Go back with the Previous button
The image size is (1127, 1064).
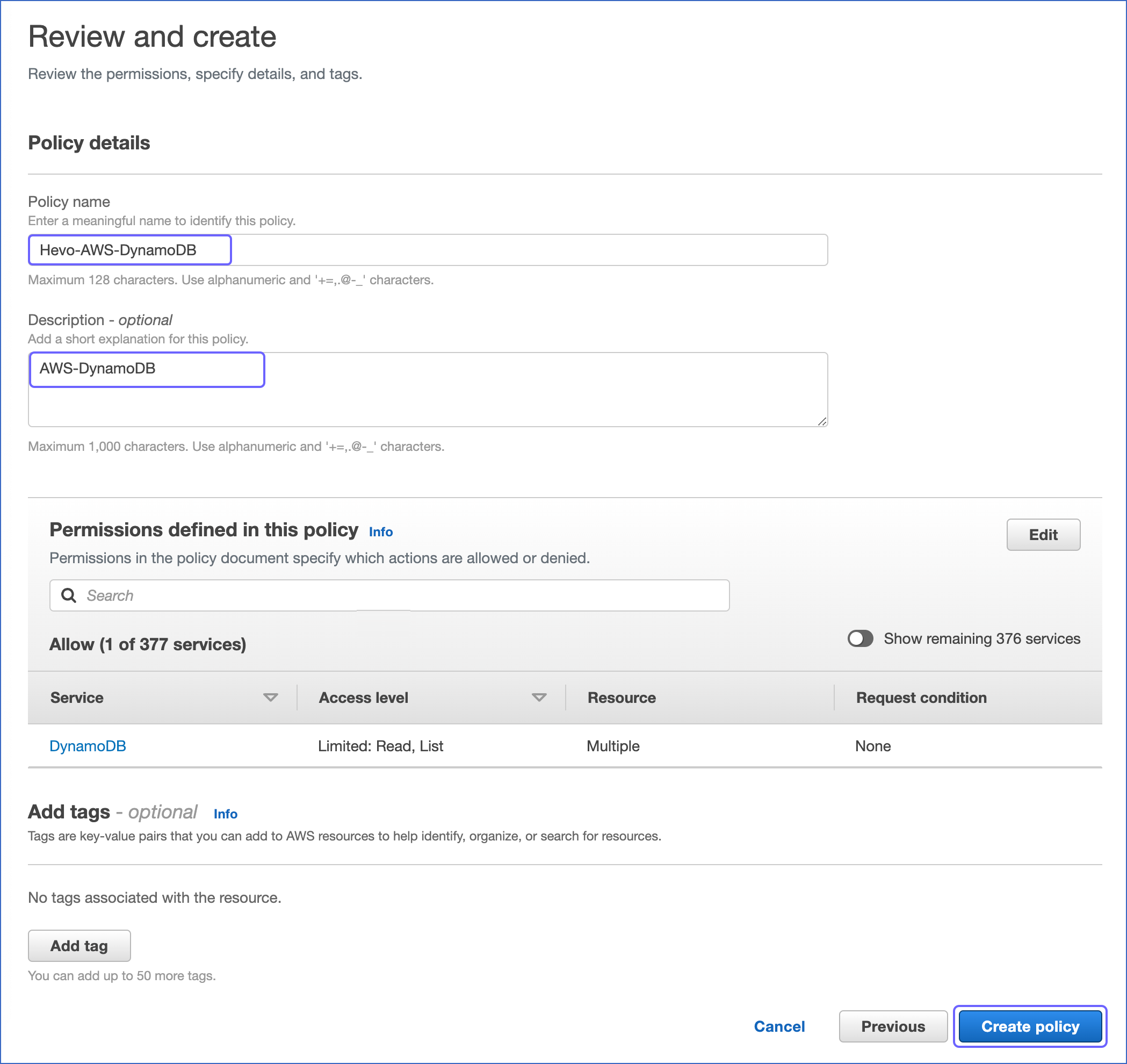(x=893, y=1026)
